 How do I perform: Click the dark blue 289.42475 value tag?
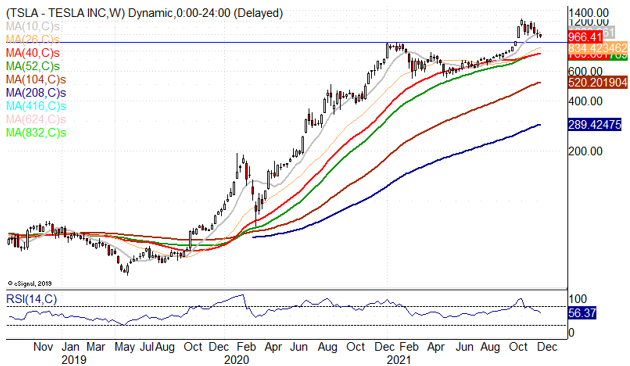tap(595, 125)
